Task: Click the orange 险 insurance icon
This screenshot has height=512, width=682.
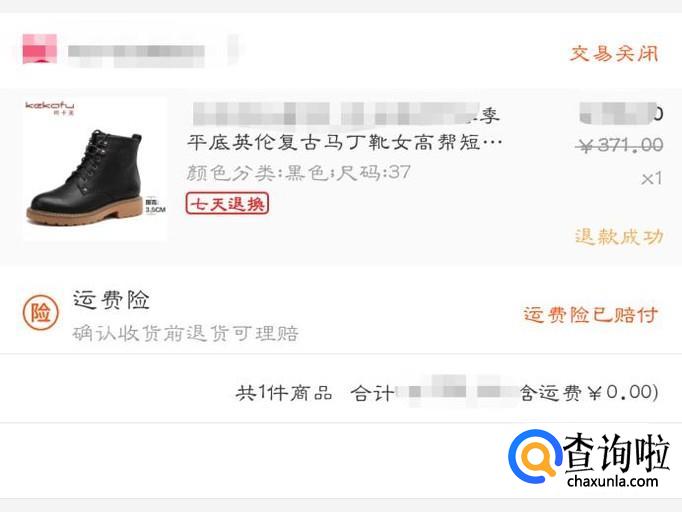Action: (40, 313)
